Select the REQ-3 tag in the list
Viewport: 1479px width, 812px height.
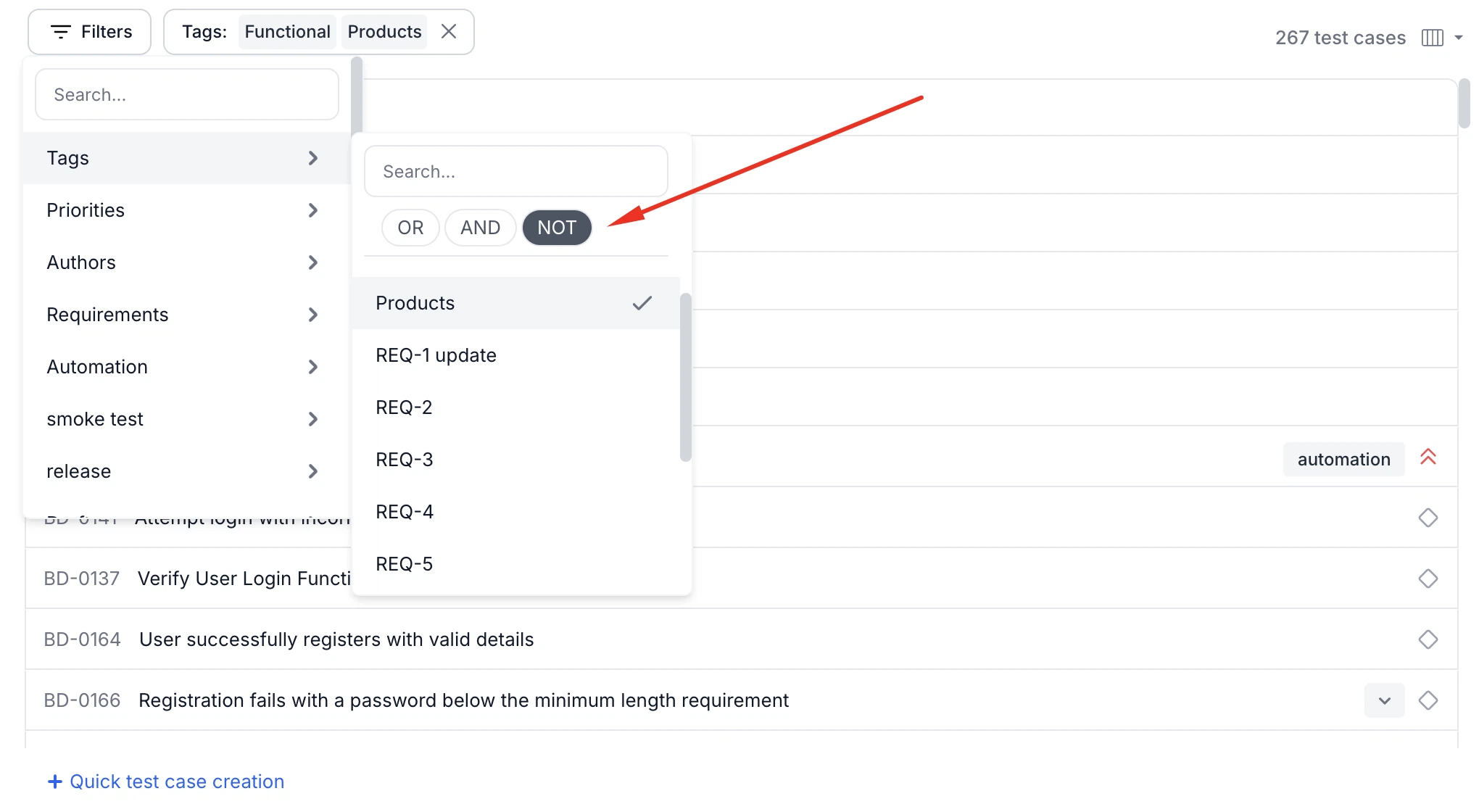(405, 459)
